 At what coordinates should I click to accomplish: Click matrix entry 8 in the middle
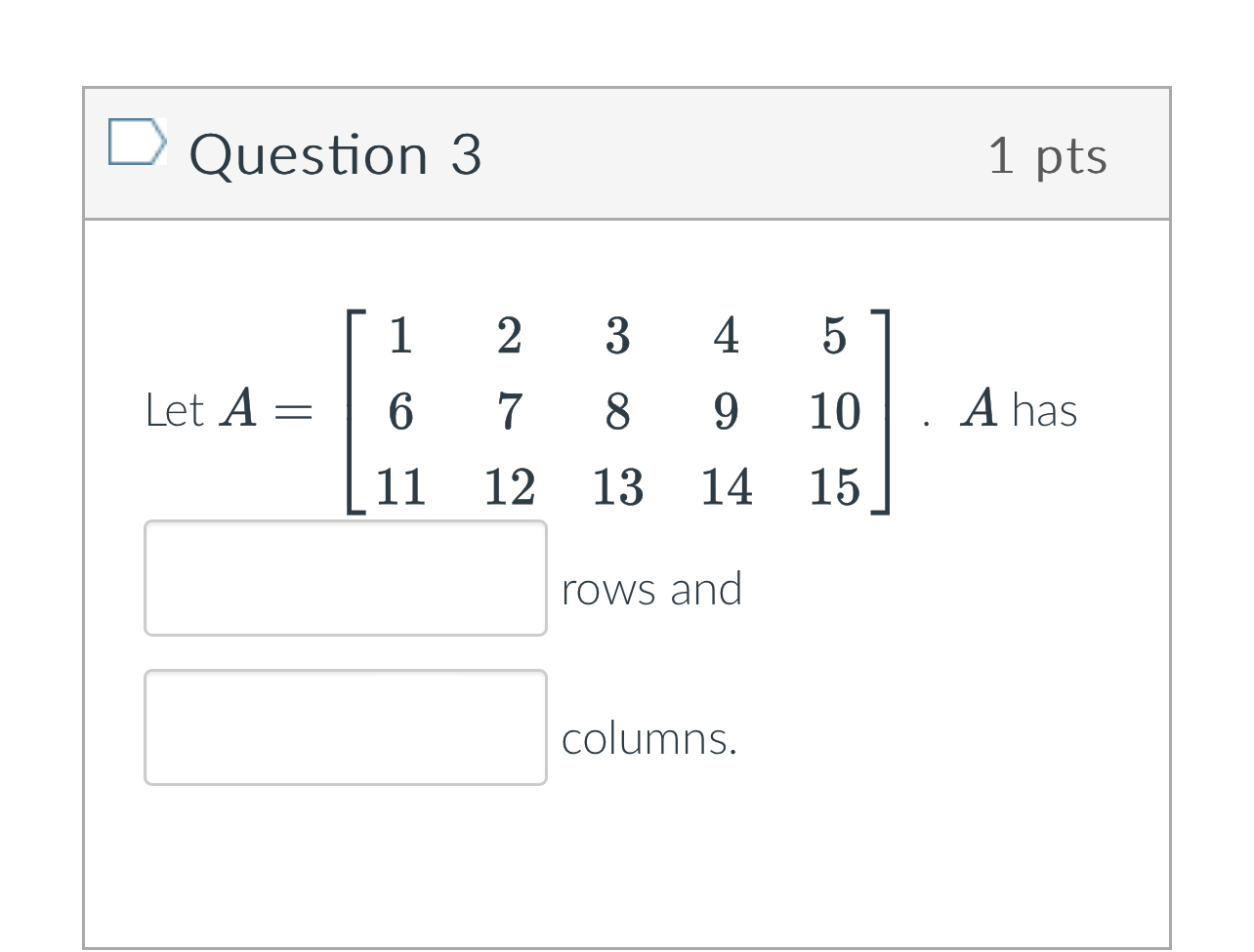pyautogui.click(x=617, y=411)
